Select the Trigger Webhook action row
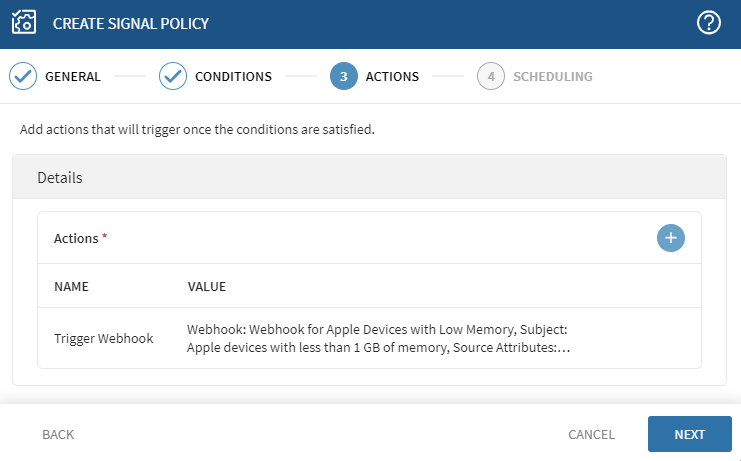Image resolution: width=741 pixels, height=461 pixels. [x=104, y=338]
